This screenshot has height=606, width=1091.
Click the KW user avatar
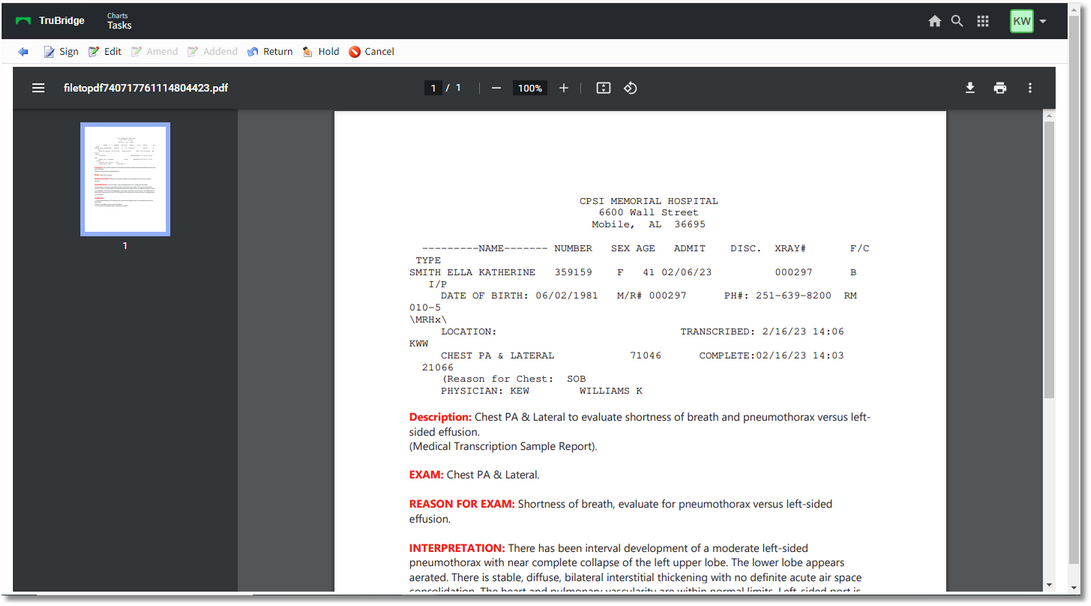[x=1021, y=21]
